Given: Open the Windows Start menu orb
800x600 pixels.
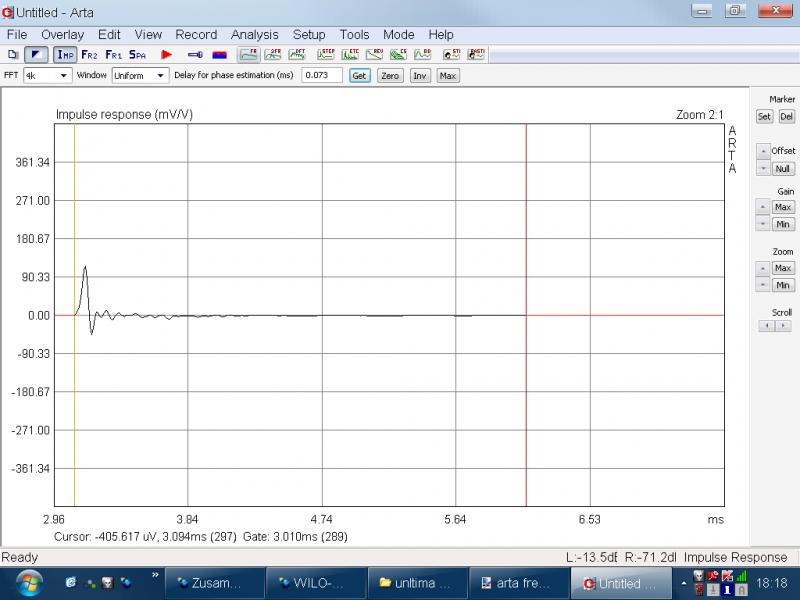Looking at the screenshot, I should pos(28,582).
